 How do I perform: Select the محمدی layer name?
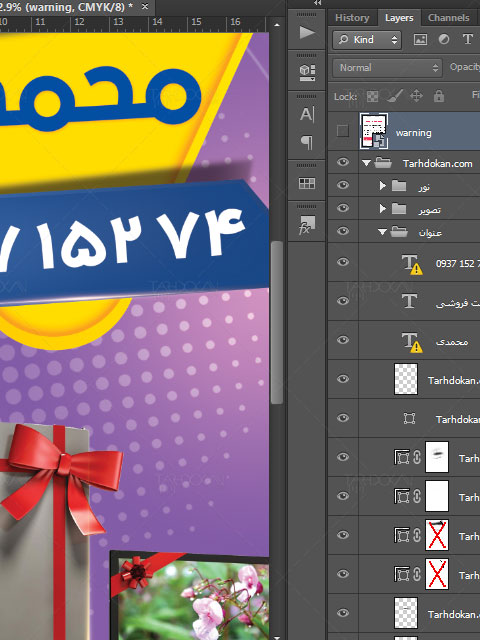[451, 342]
